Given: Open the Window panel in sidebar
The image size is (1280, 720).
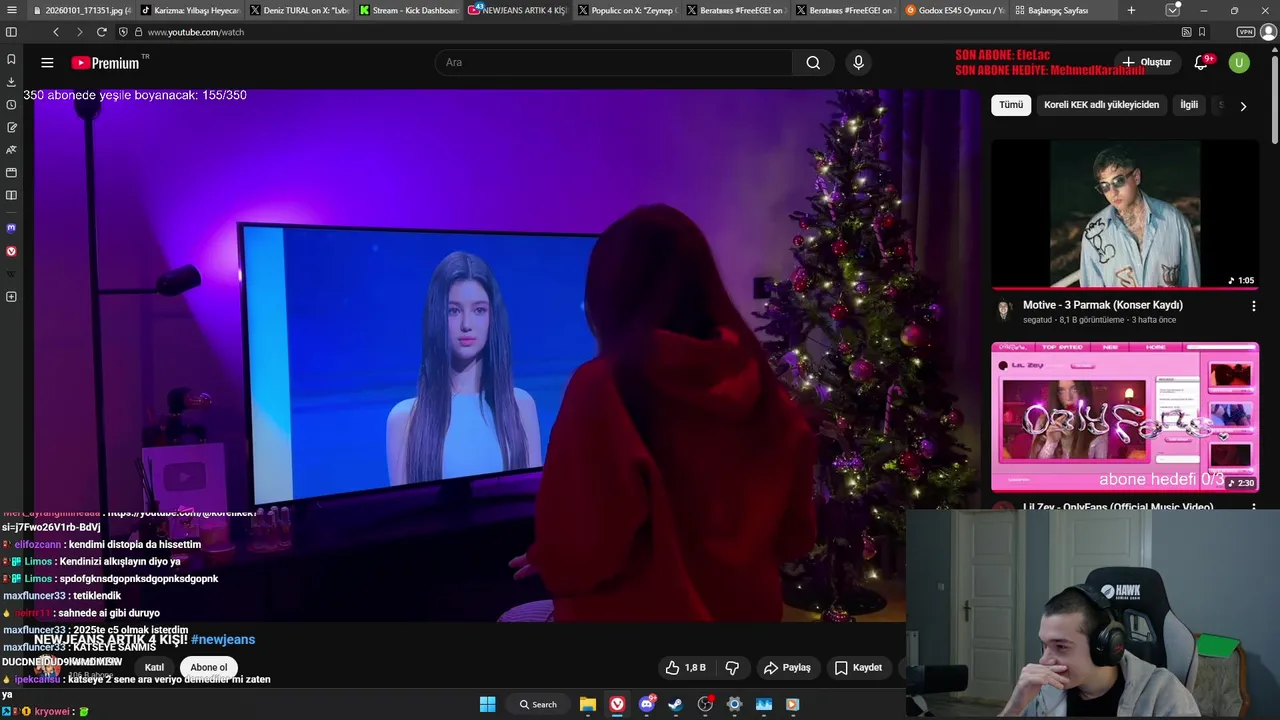Looking at the screenshot, I should pos(11,172).
